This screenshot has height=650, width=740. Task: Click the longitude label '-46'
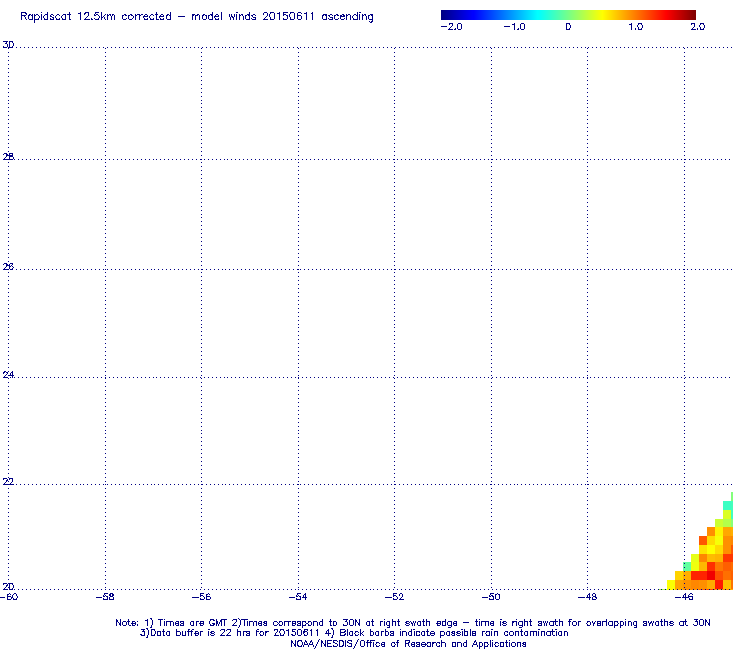(x=684, y=597)
